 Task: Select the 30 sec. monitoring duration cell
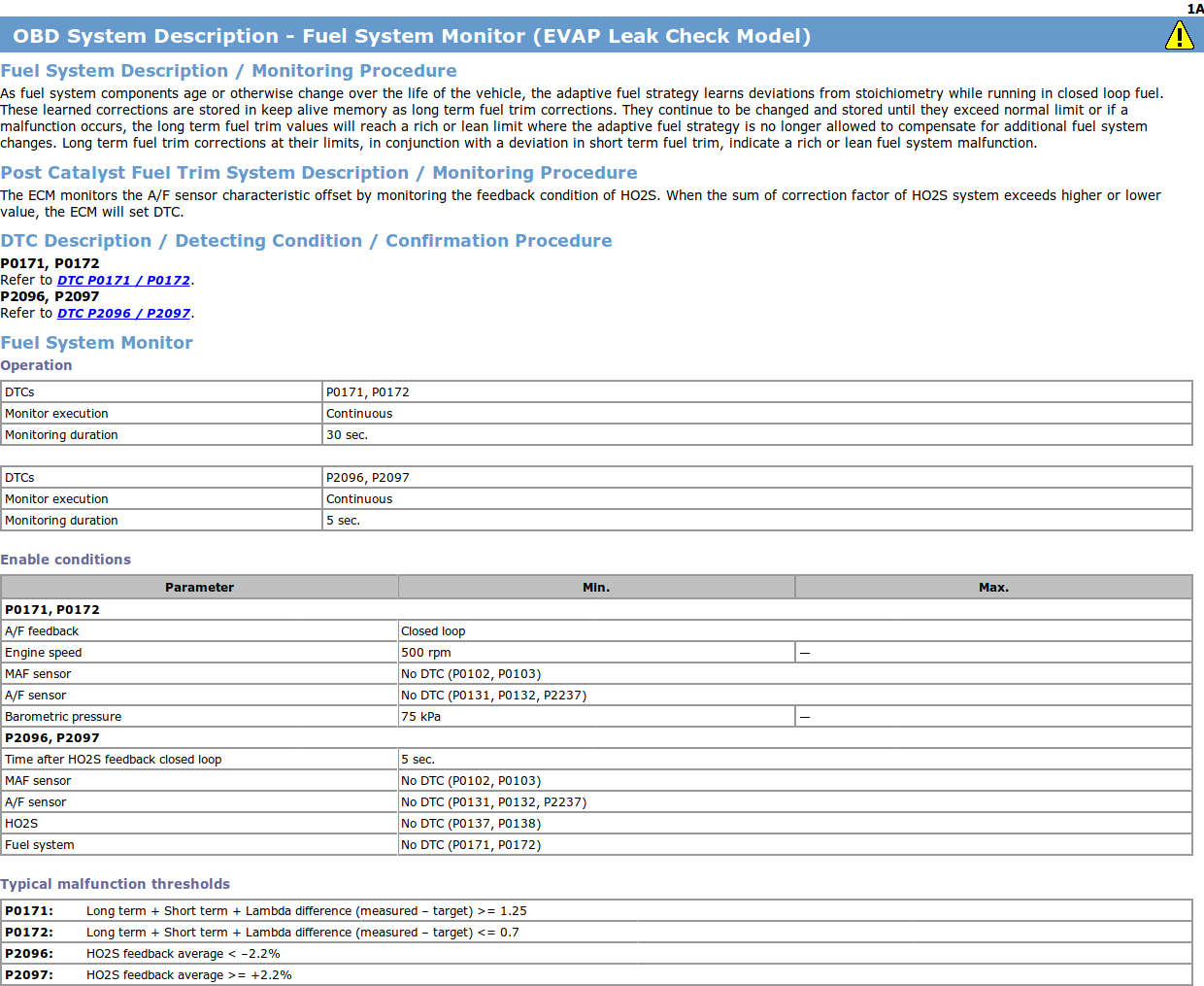[347, 435]
